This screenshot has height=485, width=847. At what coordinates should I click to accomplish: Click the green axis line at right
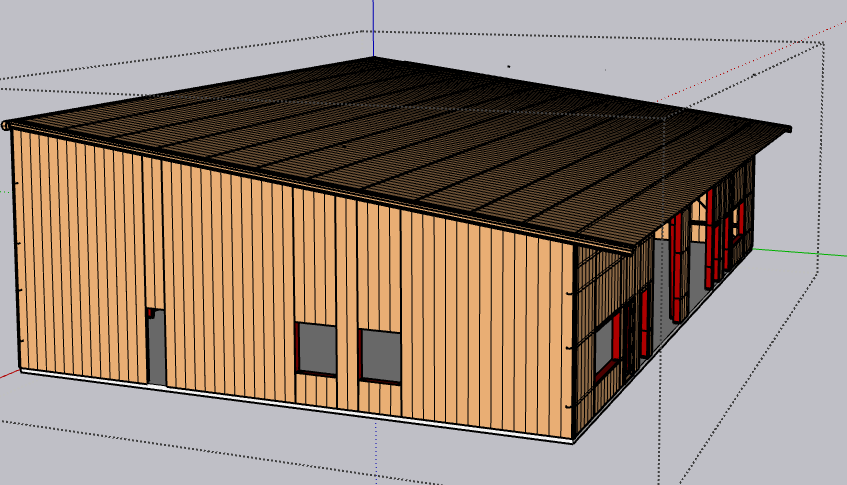click(800, 252)
